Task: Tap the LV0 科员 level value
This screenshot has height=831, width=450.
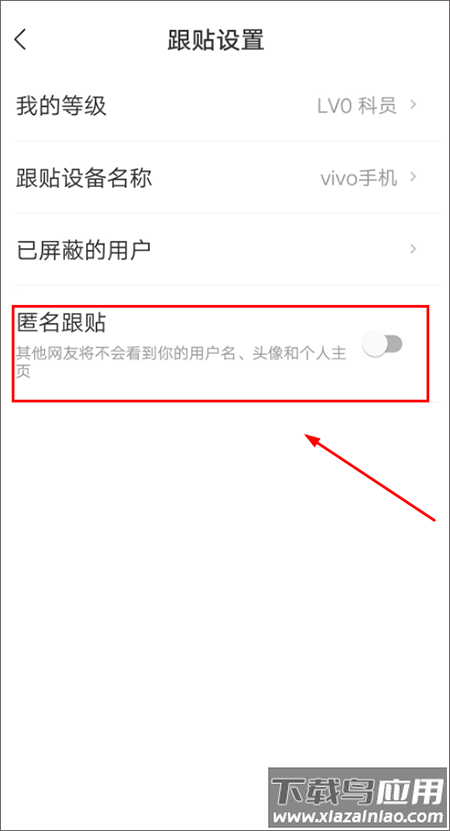Action: [x=357, y=105]
